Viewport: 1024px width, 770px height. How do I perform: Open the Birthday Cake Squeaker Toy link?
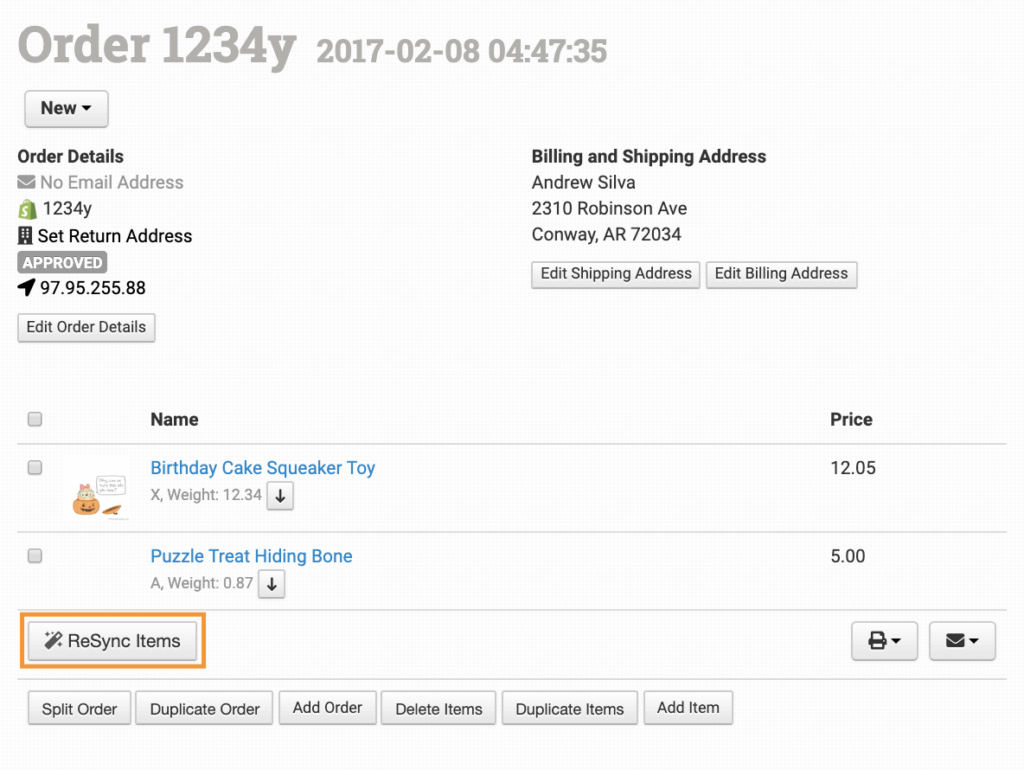[x=263, y=468]
